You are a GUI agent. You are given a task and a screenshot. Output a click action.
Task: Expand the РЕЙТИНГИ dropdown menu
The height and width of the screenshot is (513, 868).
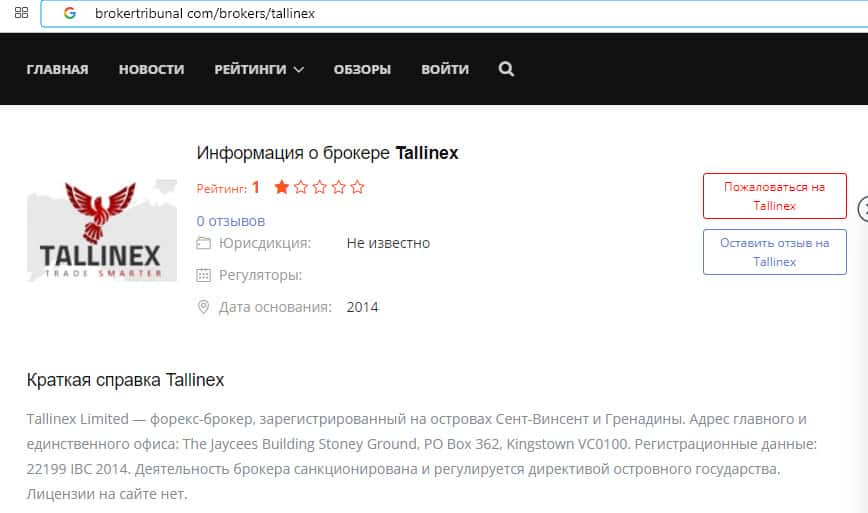tap(259, 69)
